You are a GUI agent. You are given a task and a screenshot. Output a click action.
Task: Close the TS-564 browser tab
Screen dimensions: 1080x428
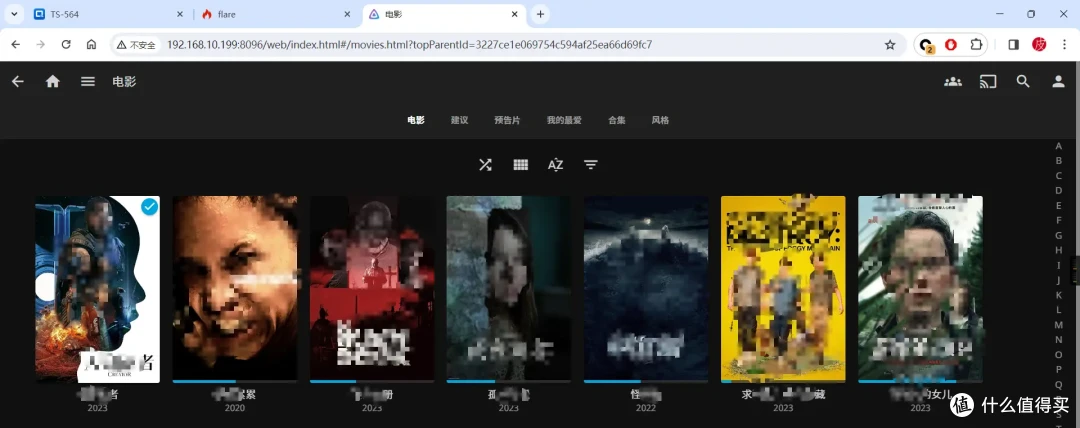pos(180,14)
